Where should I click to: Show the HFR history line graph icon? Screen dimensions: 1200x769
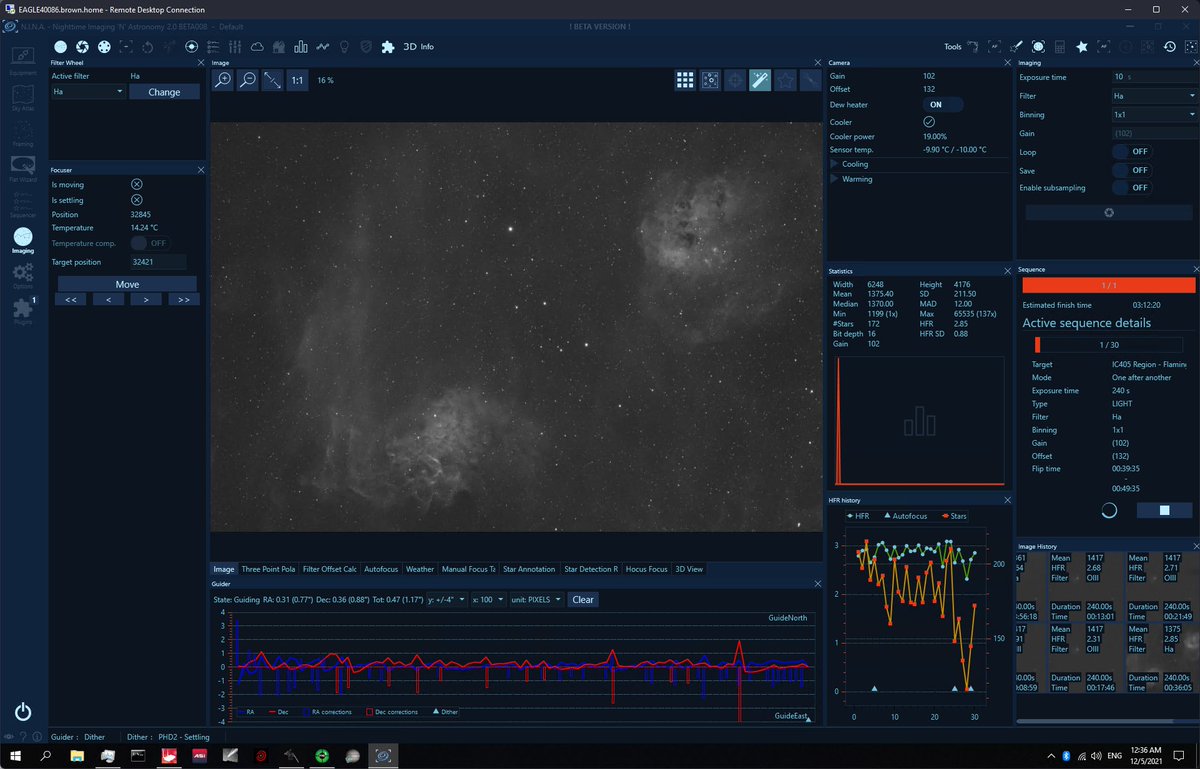click(x=323, y=46)
